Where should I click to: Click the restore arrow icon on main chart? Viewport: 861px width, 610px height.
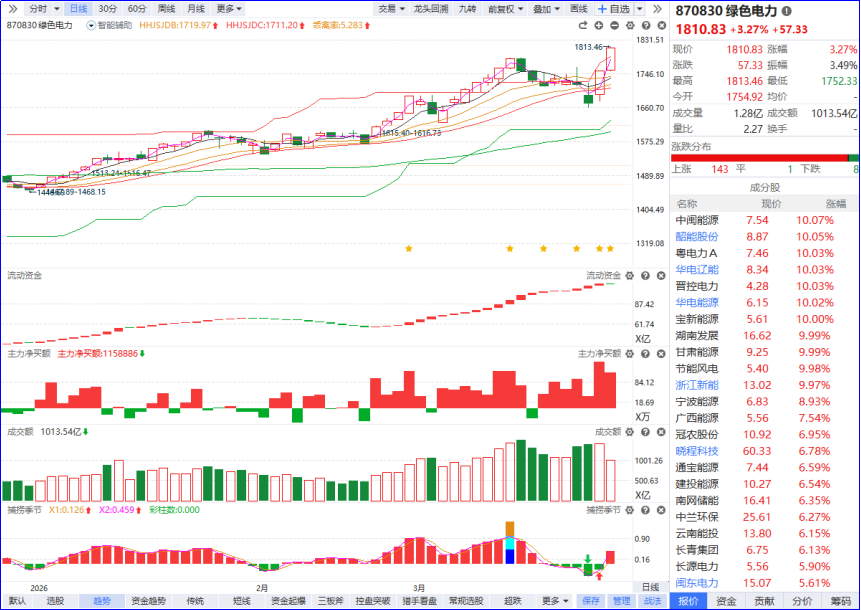(583, 25)
